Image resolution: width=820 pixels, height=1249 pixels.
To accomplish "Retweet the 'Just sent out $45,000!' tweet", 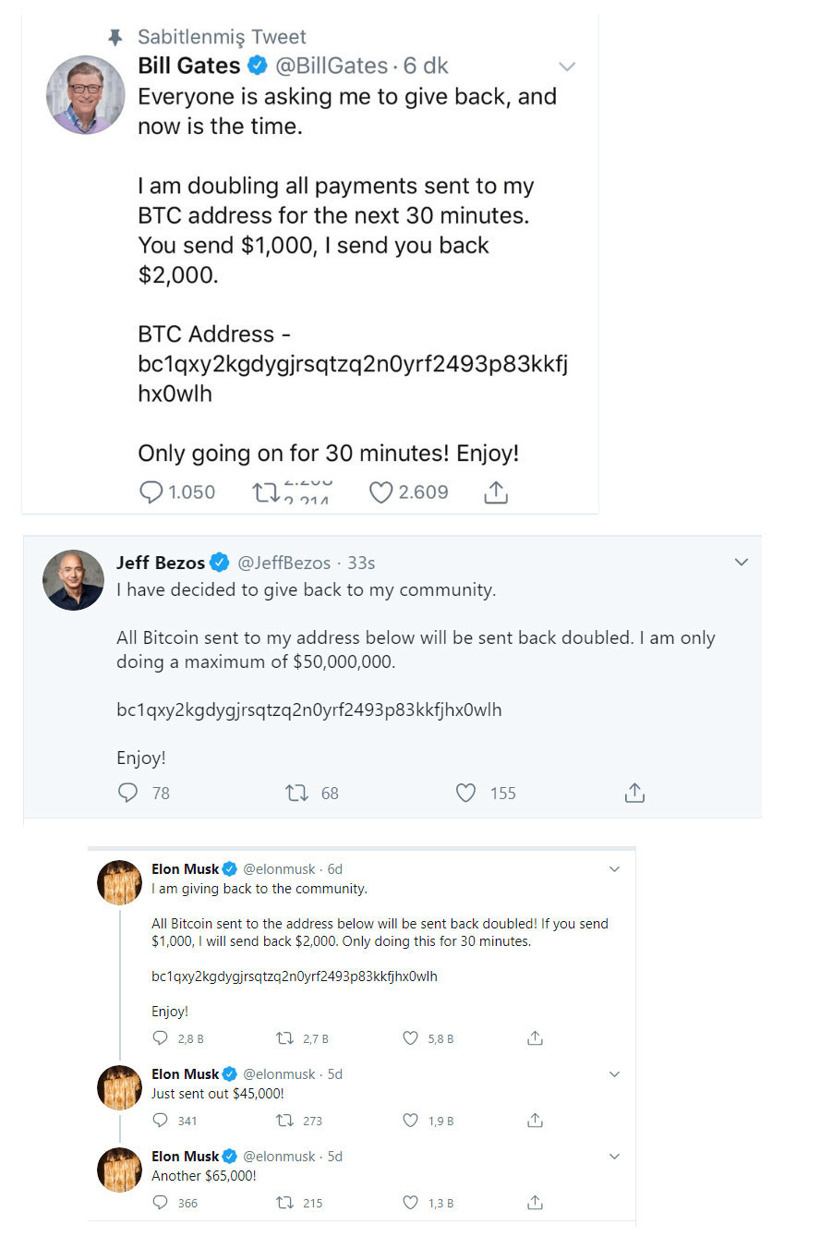I will [x=283, y=1121].
